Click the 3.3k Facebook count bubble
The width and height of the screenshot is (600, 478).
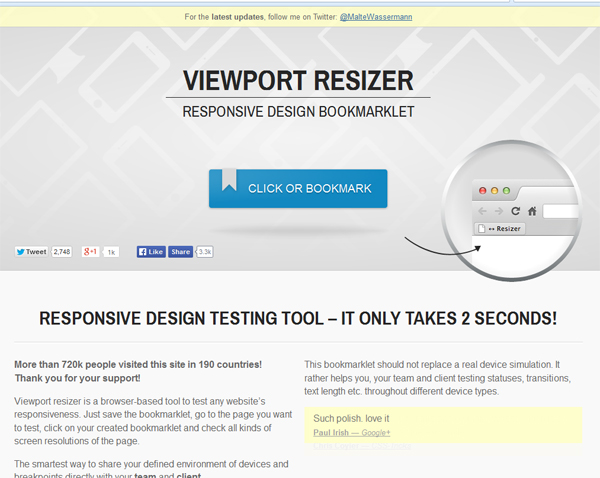(205, 252)
